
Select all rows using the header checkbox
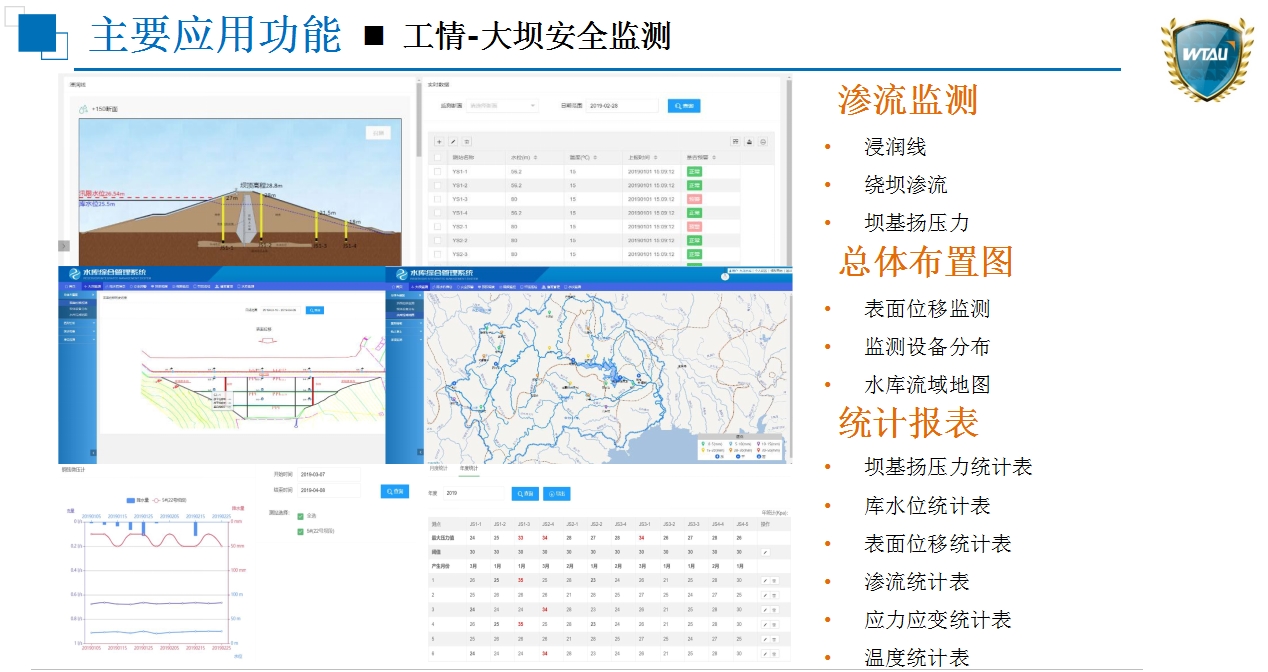pos(437,157)
